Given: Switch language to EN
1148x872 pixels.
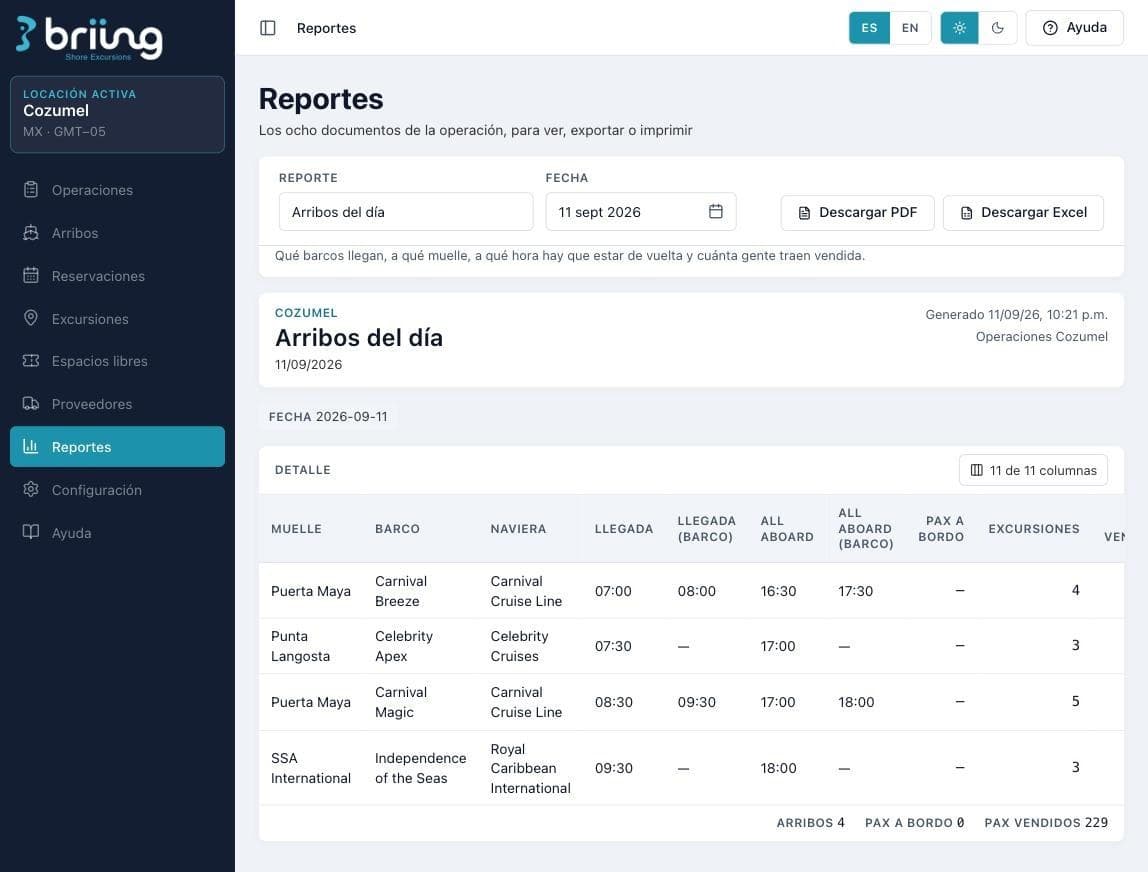Looking at the screenshot, I should point(910,28).
